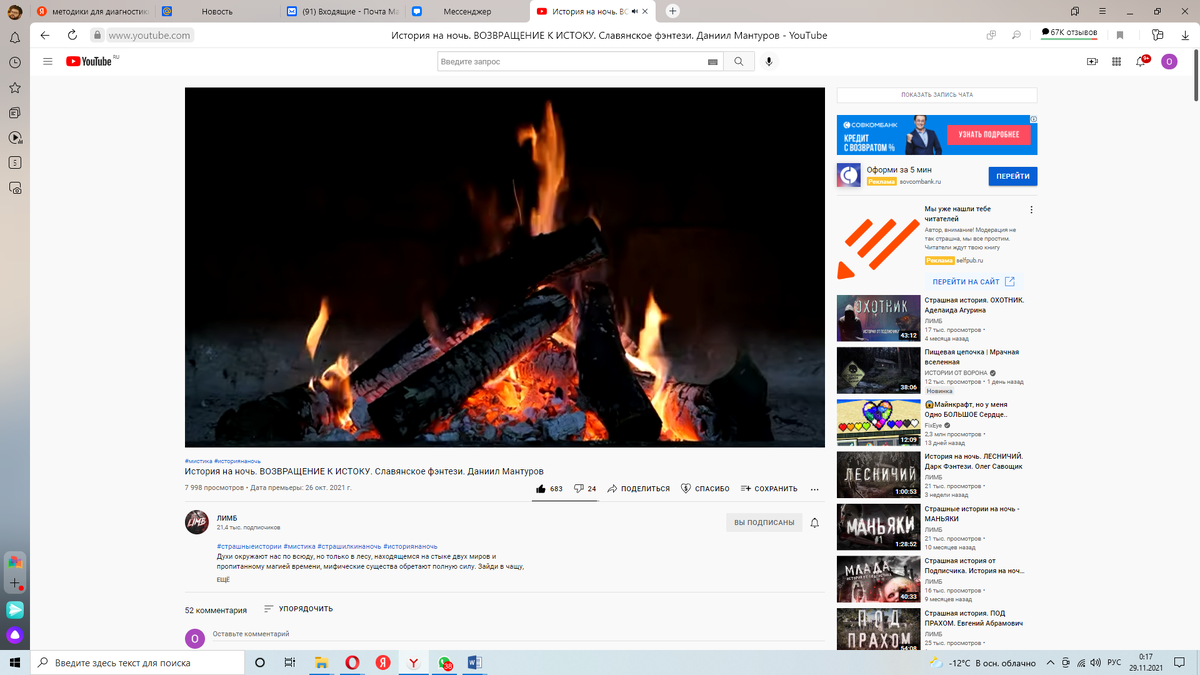
Task: Open Yandex sidebar favorites star
Action: click(15, 87)
